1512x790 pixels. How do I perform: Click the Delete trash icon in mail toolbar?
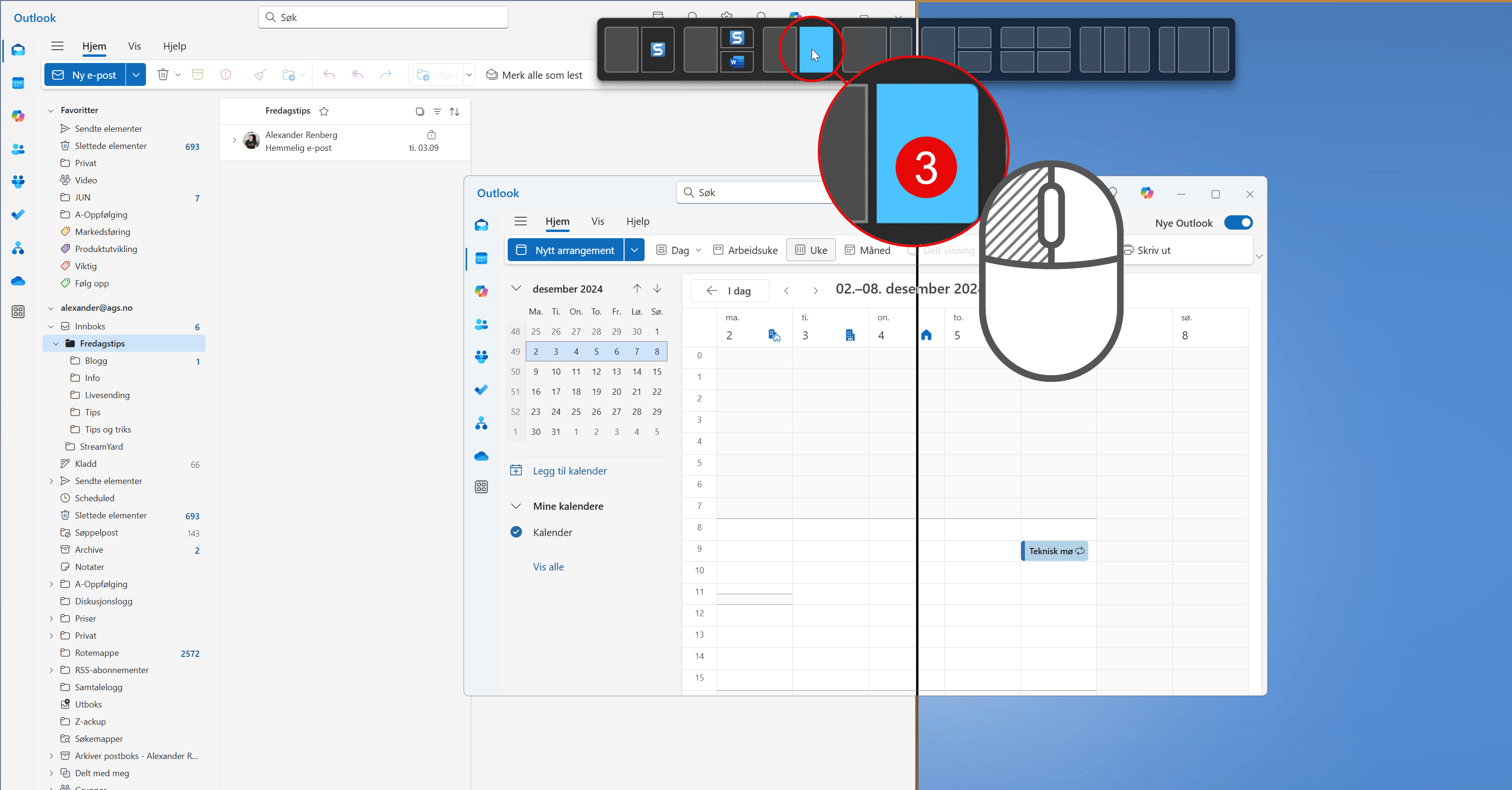tap(163, 74)
